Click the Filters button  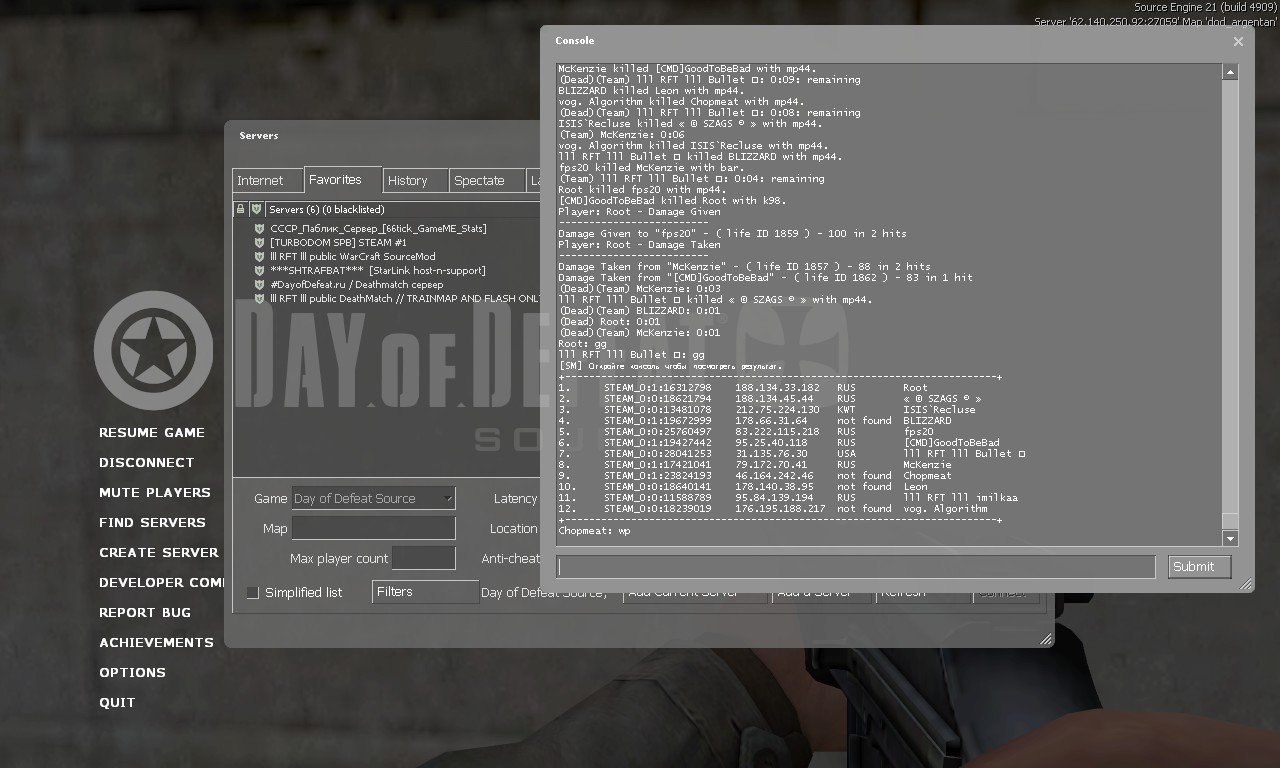(x=425, y=592)
